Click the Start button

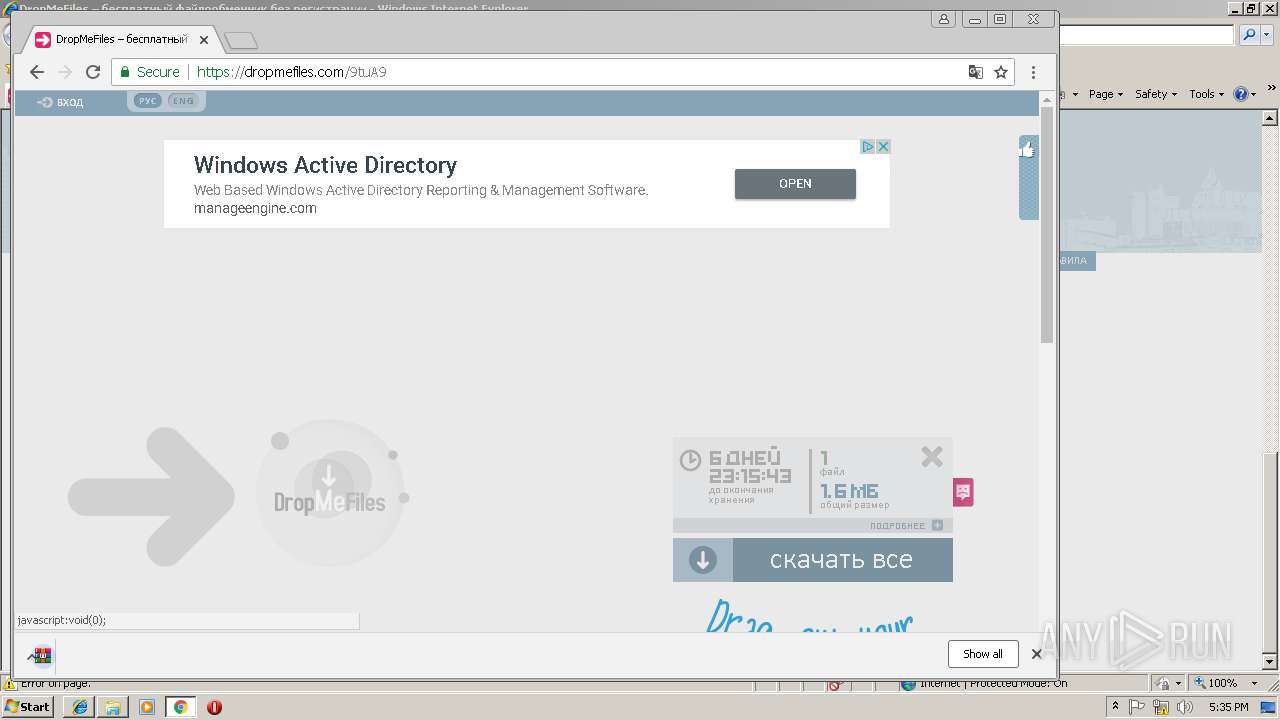click(28, 707)
